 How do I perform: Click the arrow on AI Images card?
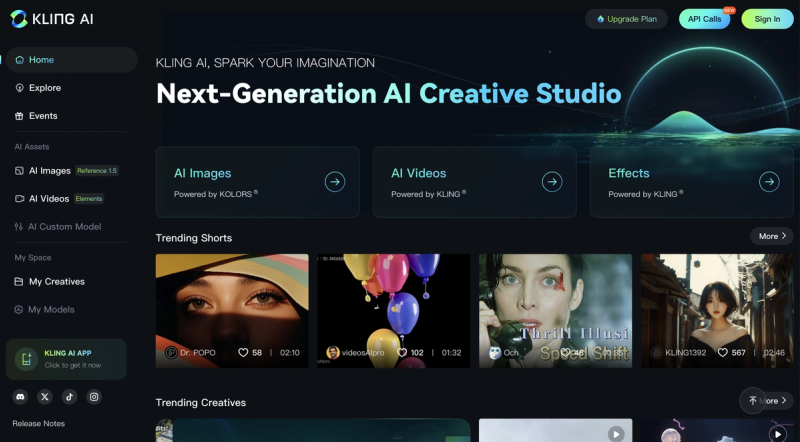(x=335, y=182)
